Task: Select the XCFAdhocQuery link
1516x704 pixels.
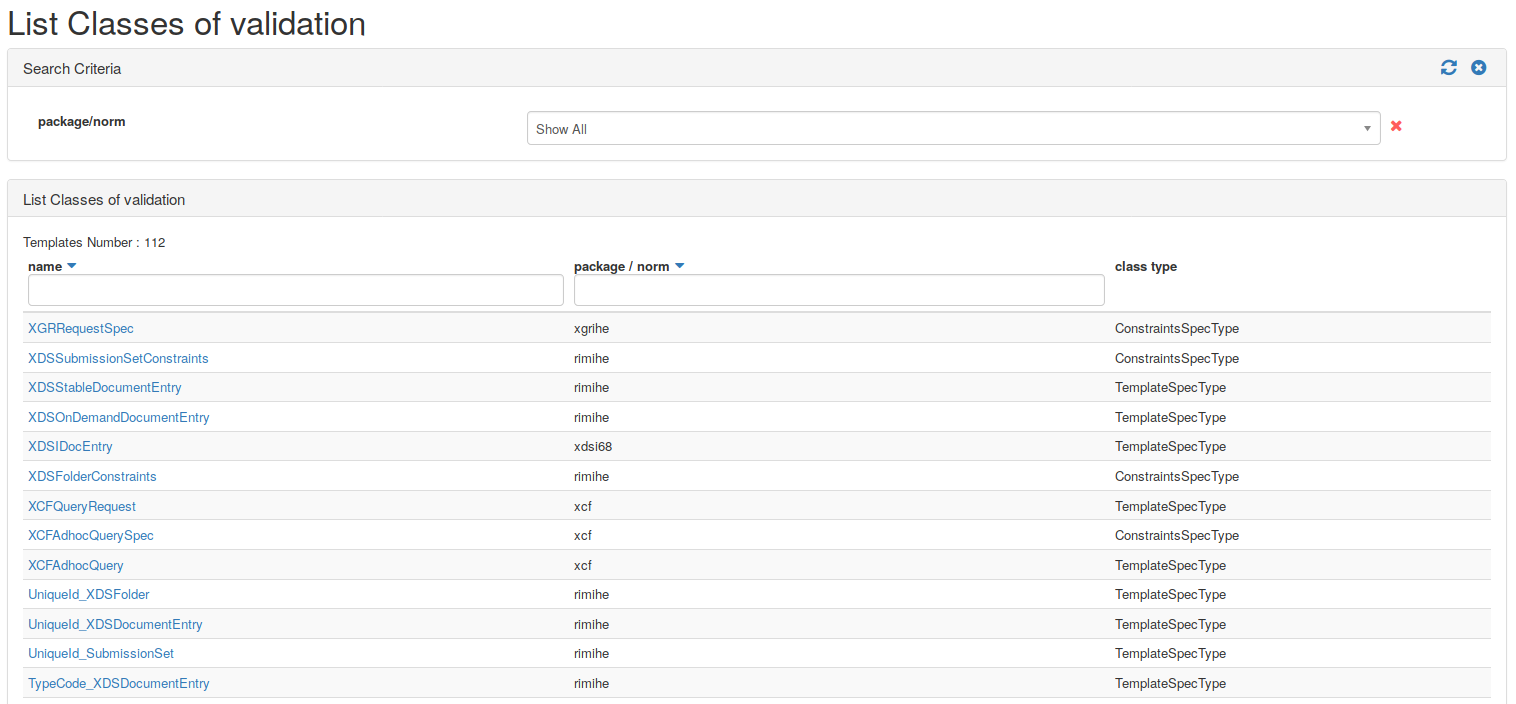Action: tap(76, 566)
